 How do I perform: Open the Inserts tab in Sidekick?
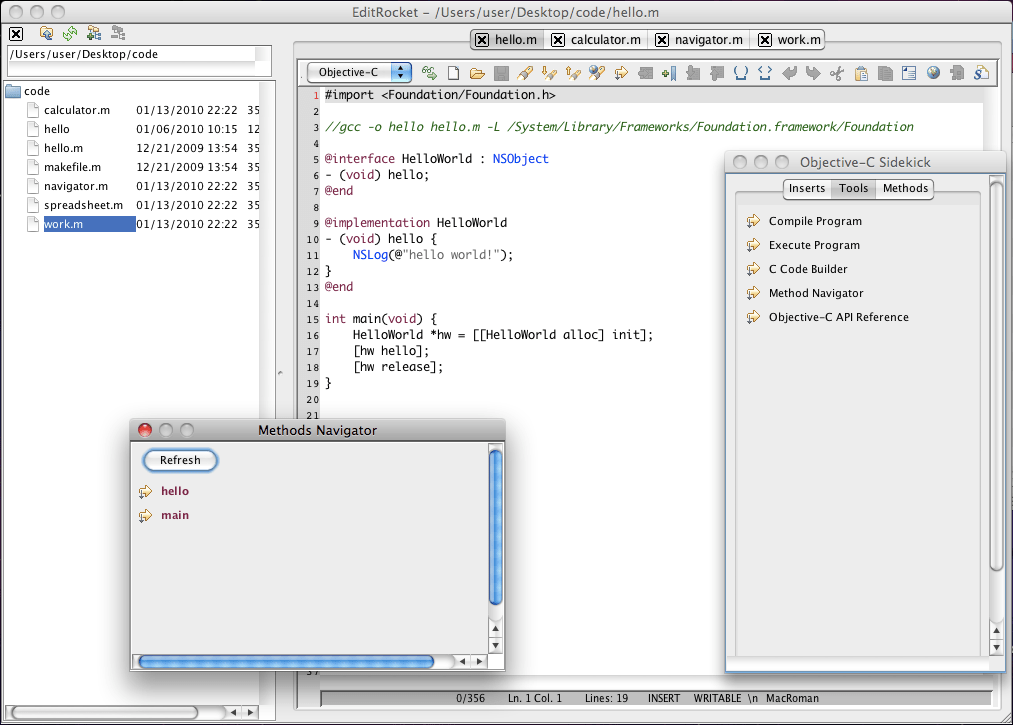coord(807,189)
